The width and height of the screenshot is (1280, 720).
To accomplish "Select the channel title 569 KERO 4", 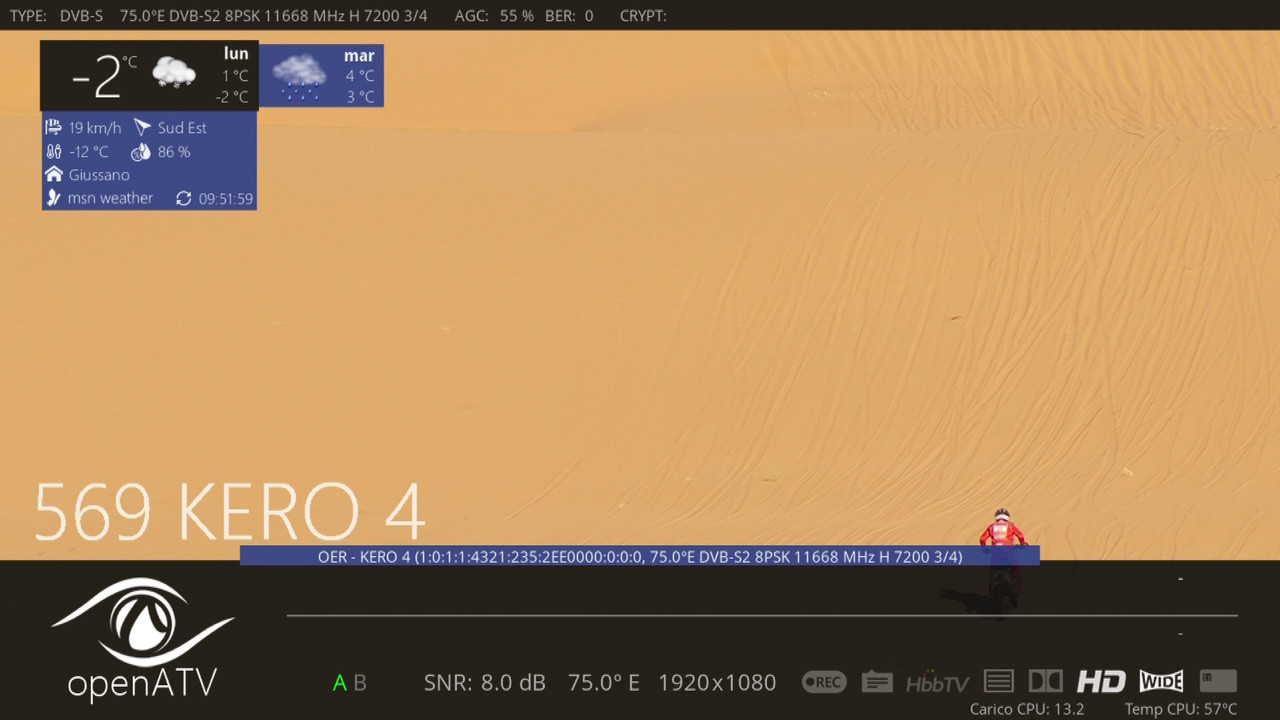I will [230, 512].
